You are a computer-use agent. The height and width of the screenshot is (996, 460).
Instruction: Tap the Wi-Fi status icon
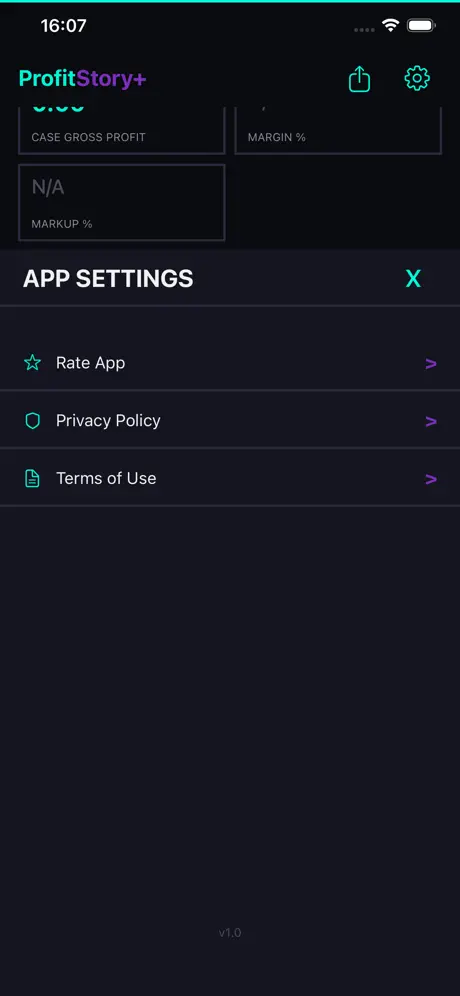pyautogui.click(x=390, y=25)
